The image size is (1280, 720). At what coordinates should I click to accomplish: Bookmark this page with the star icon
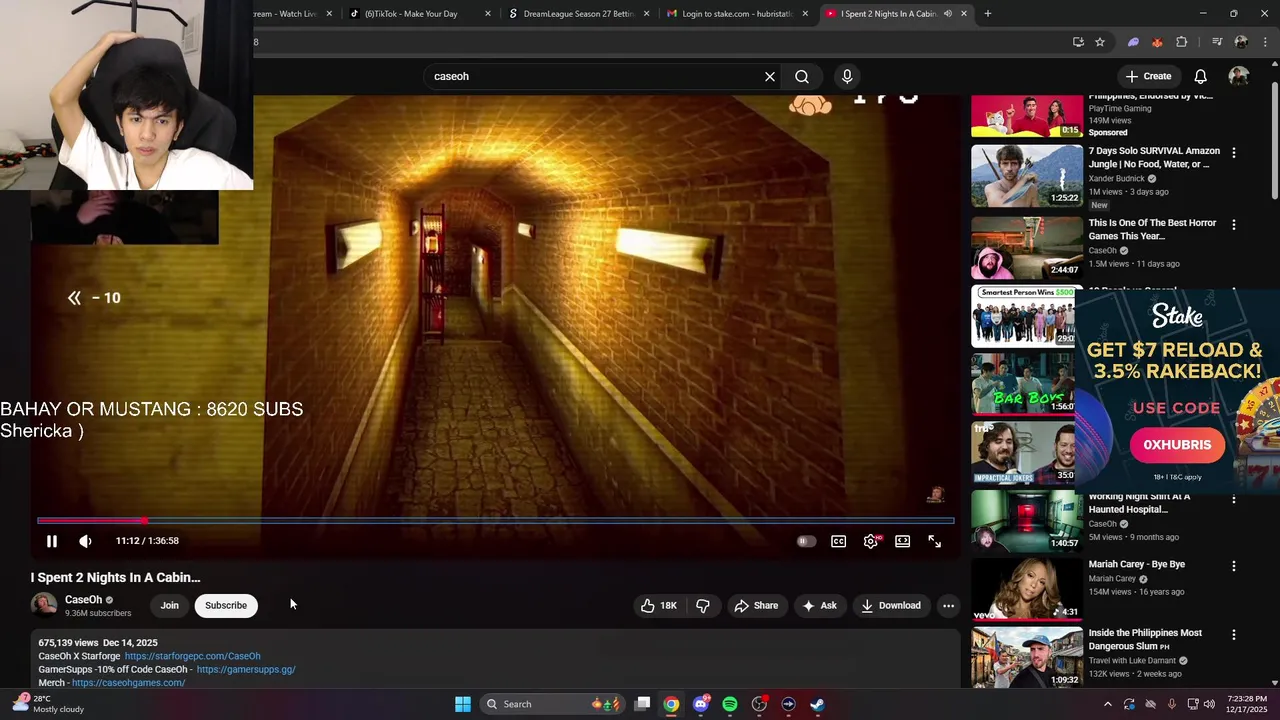[x=1100, y=42]
